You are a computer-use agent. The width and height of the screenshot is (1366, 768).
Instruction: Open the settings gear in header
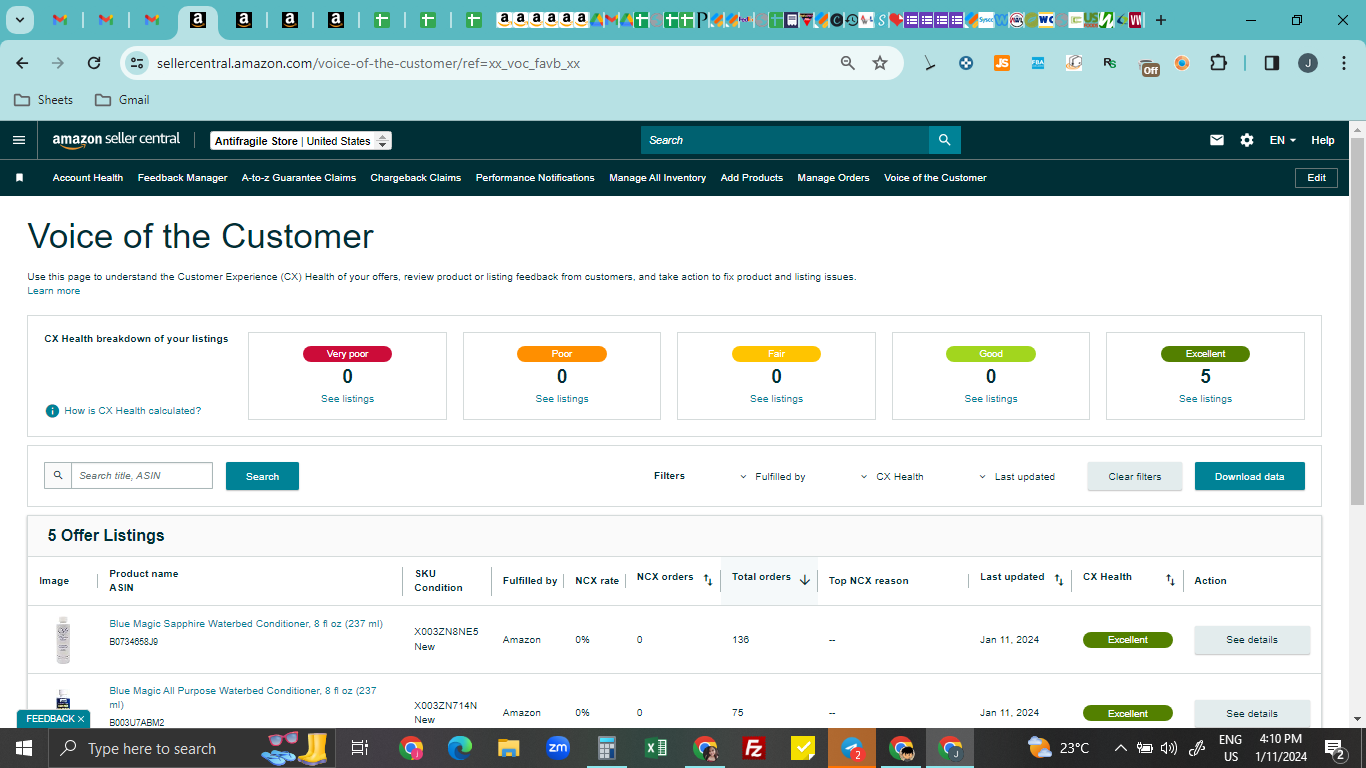[1247, 140]
